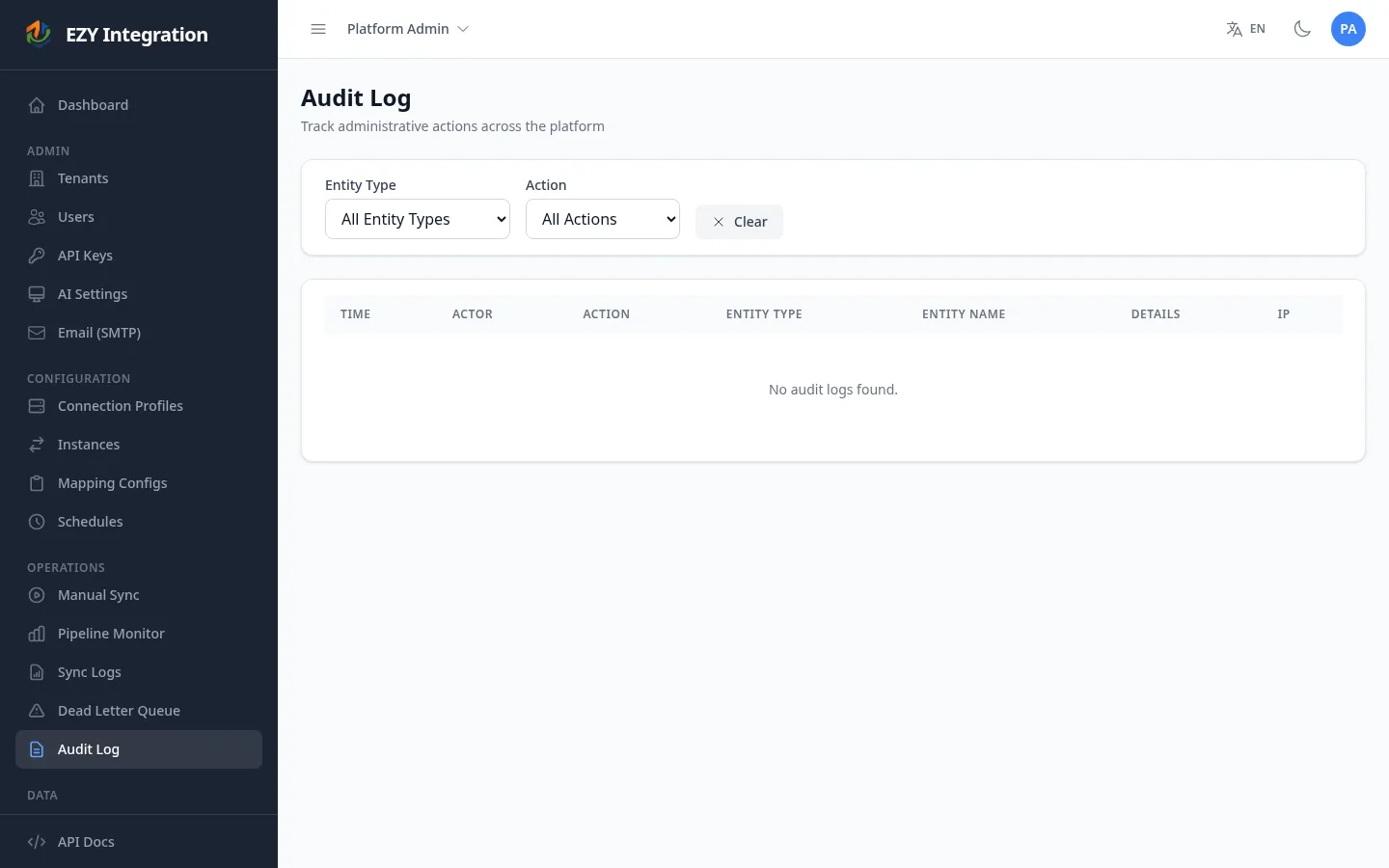Screen dimensions: 1389x868
Task: Click the Email (SMTP) envelope icon
Action: pos(37,333)
